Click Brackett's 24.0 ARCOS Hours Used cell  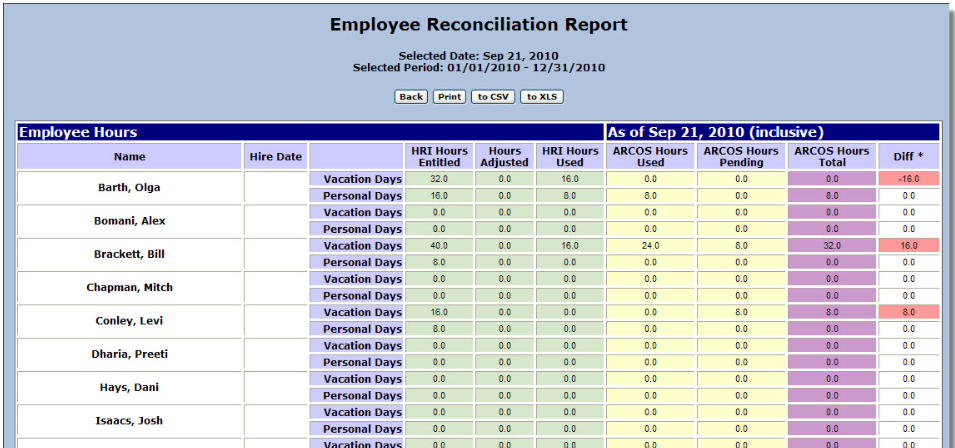[650, 246]
